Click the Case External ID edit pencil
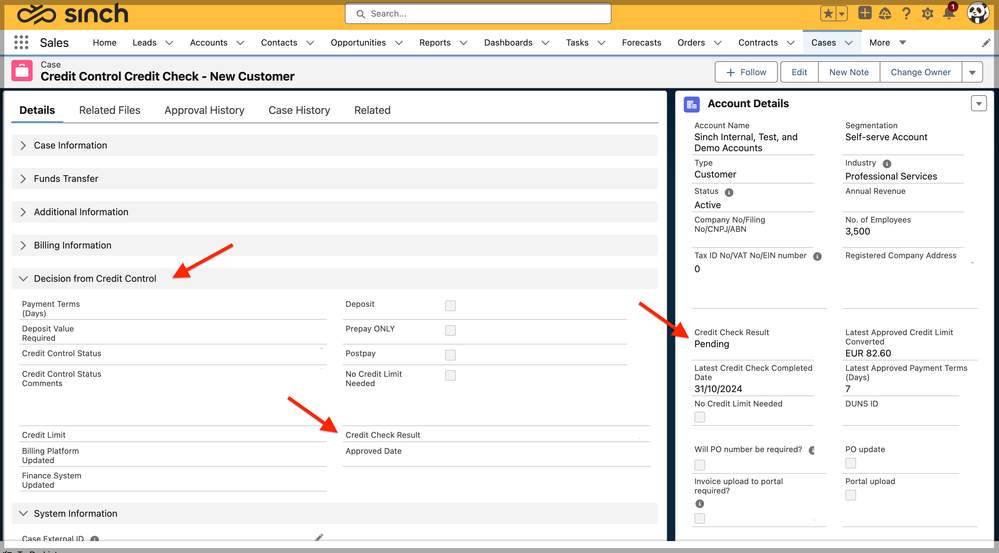Image resolution: width=999 pixels, height=553 pixels. point(319,538)
